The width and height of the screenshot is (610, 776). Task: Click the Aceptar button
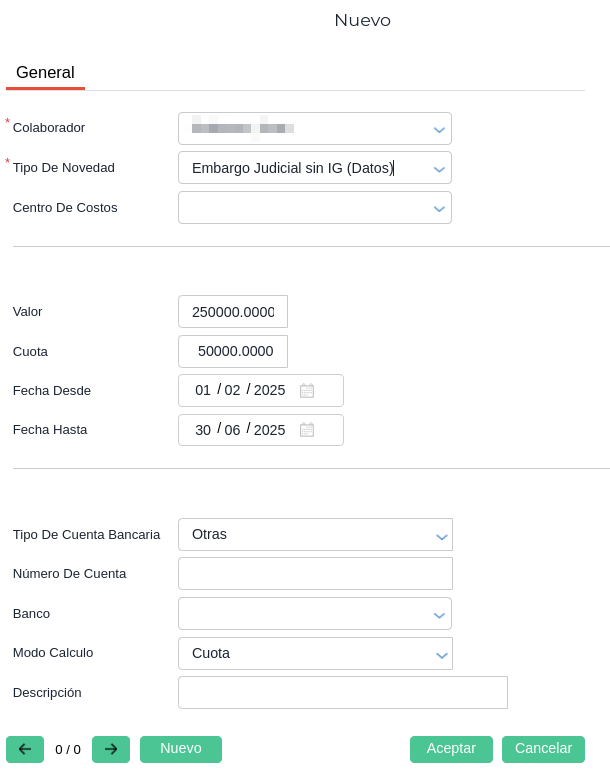coord(451,749)
